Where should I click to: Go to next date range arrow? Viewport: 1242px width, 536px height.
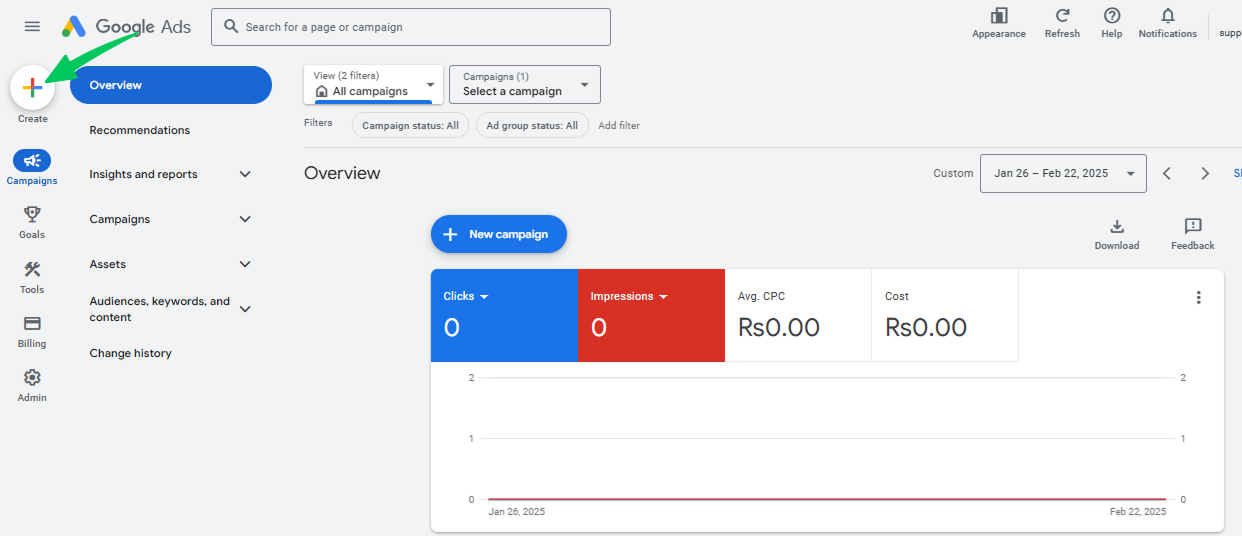(x=1205, y=173)
